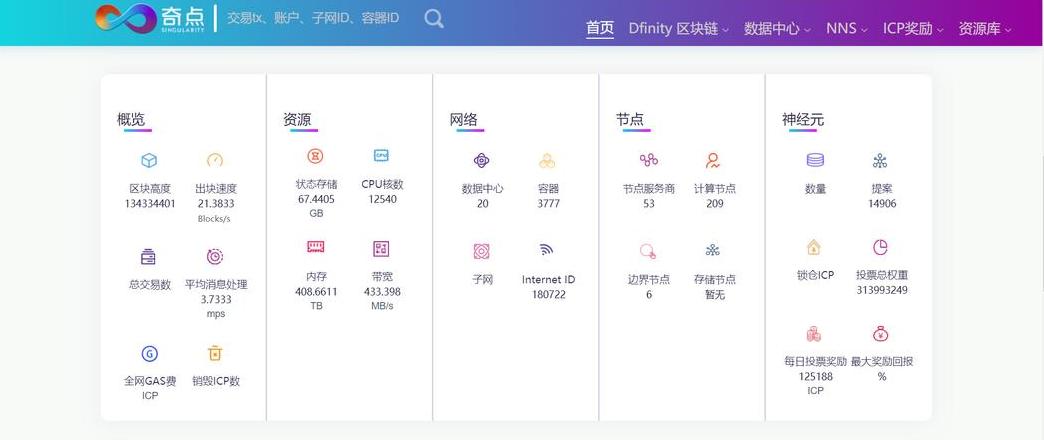
Task: Click the 3.7333 message rate value
Action: [216, 300]
